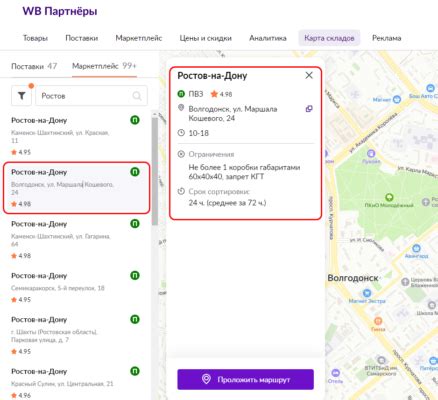
Task: Select Волгодонск, ул. Маршала Кошевого list item
Action: pos(76,188)
